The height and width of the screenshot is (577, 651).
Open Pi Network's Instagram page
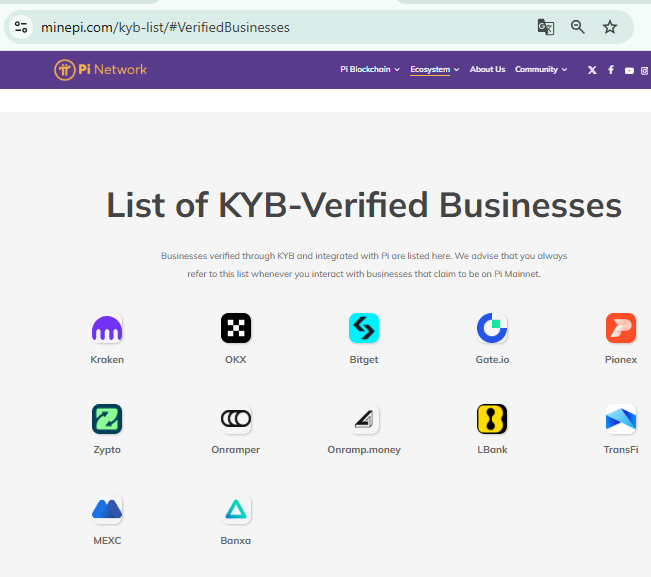(645, 71)
